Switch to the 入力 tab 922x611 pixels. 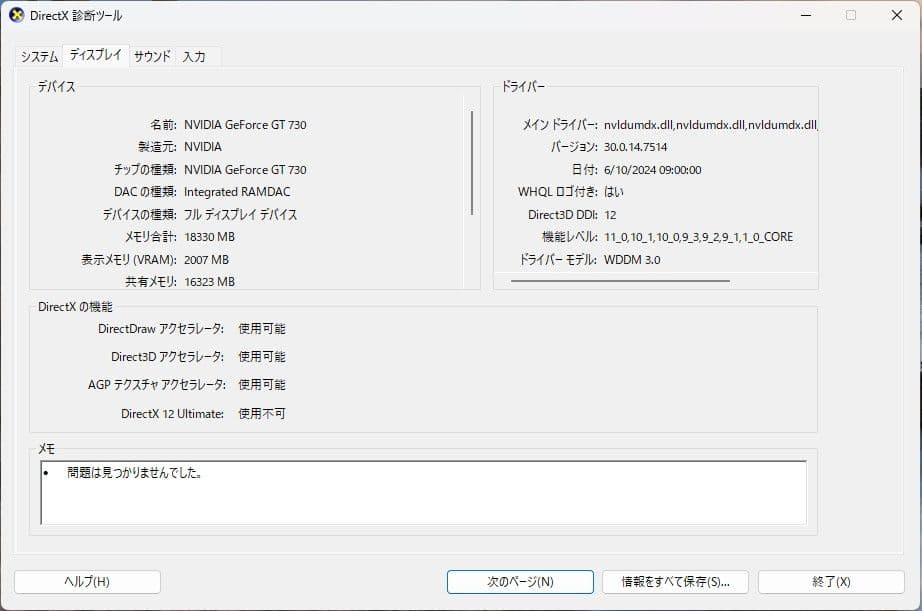[x=196, y=57]
